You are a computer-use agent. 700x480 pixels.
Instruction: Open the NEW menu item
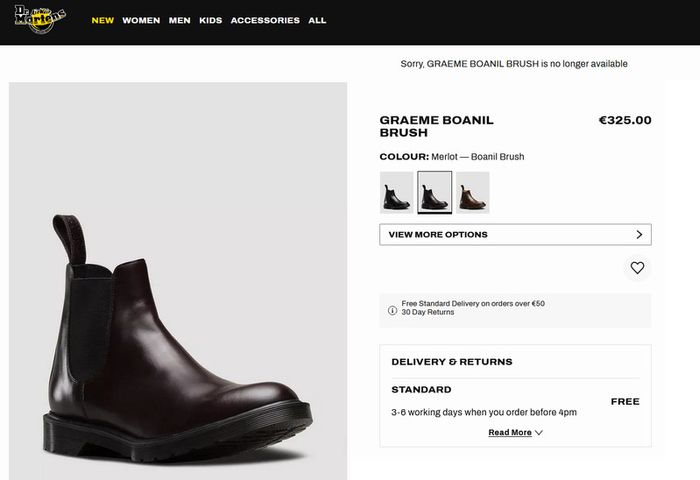point(103,20)
